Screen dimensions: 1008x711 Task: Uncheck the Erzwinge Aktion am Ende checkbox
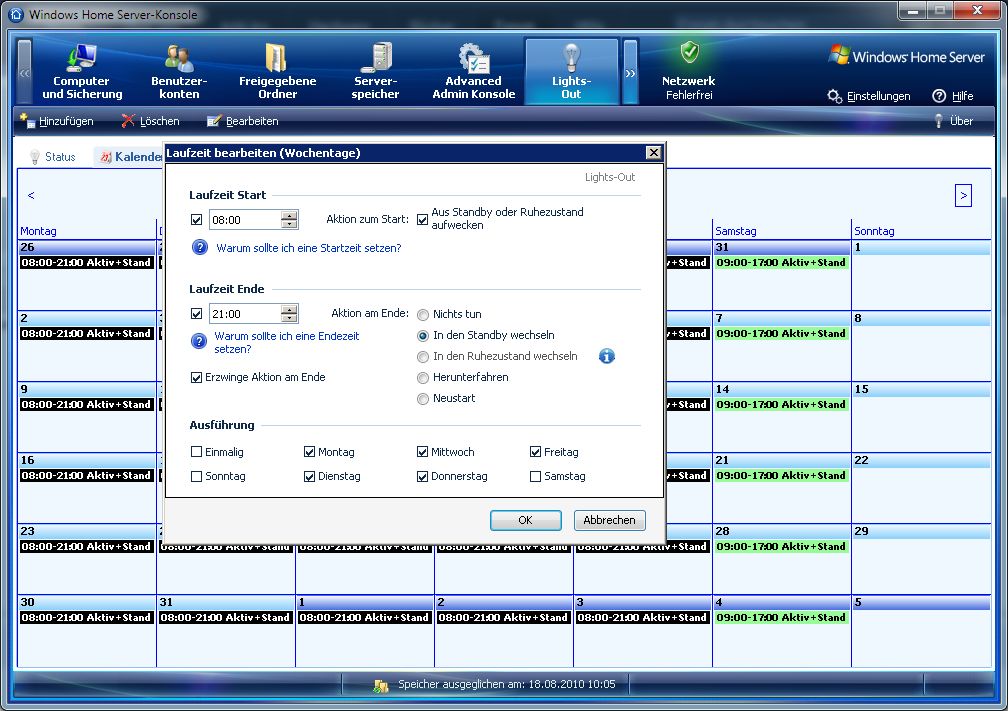point(197,377)
